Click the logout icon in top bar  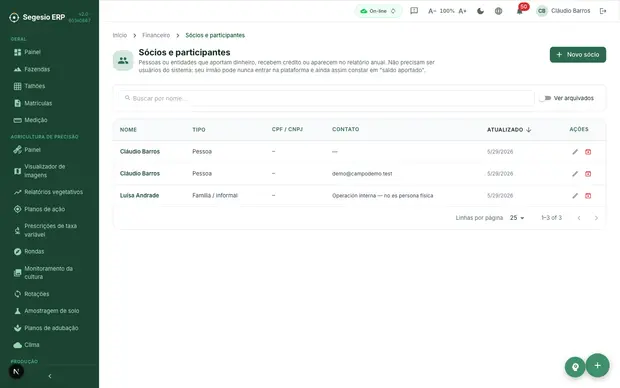603,11
